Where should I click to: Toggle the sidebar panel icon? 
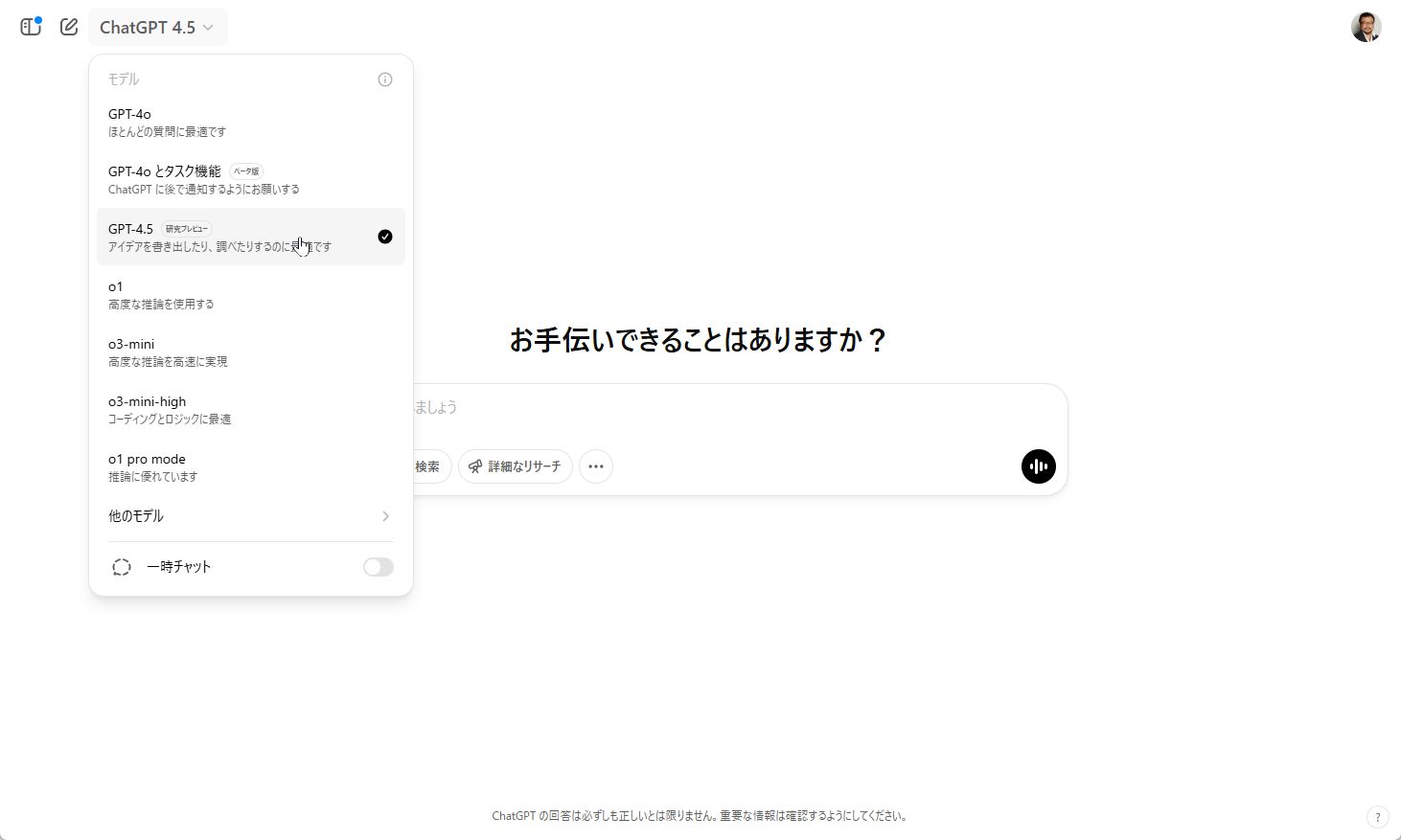(31, 27)
